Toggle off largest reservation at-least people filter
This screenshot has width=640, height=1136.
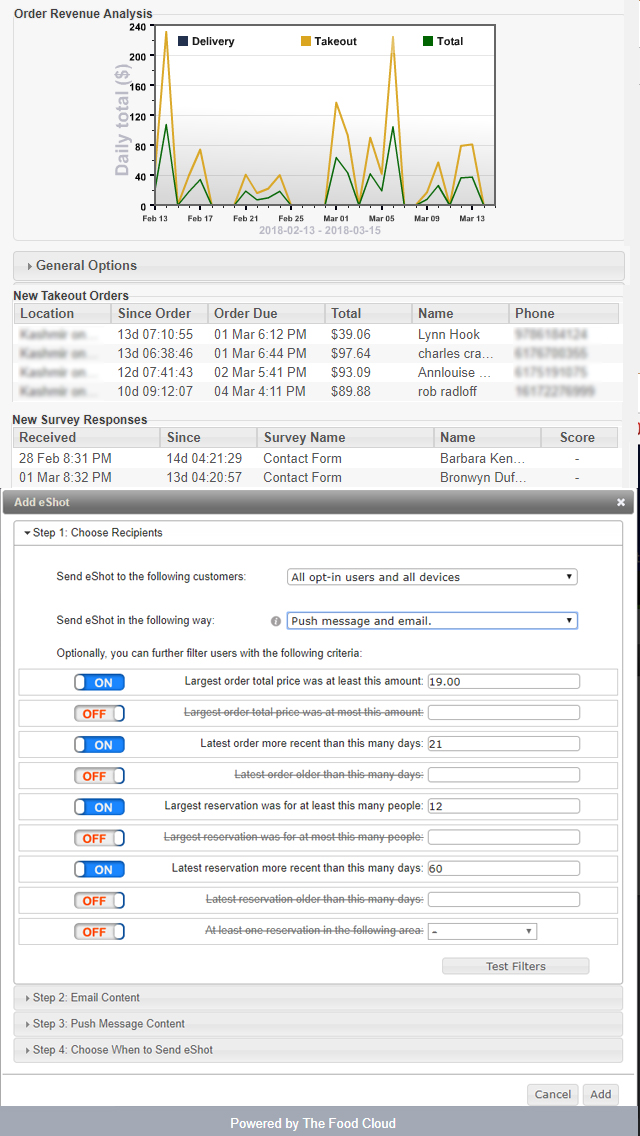99,807
